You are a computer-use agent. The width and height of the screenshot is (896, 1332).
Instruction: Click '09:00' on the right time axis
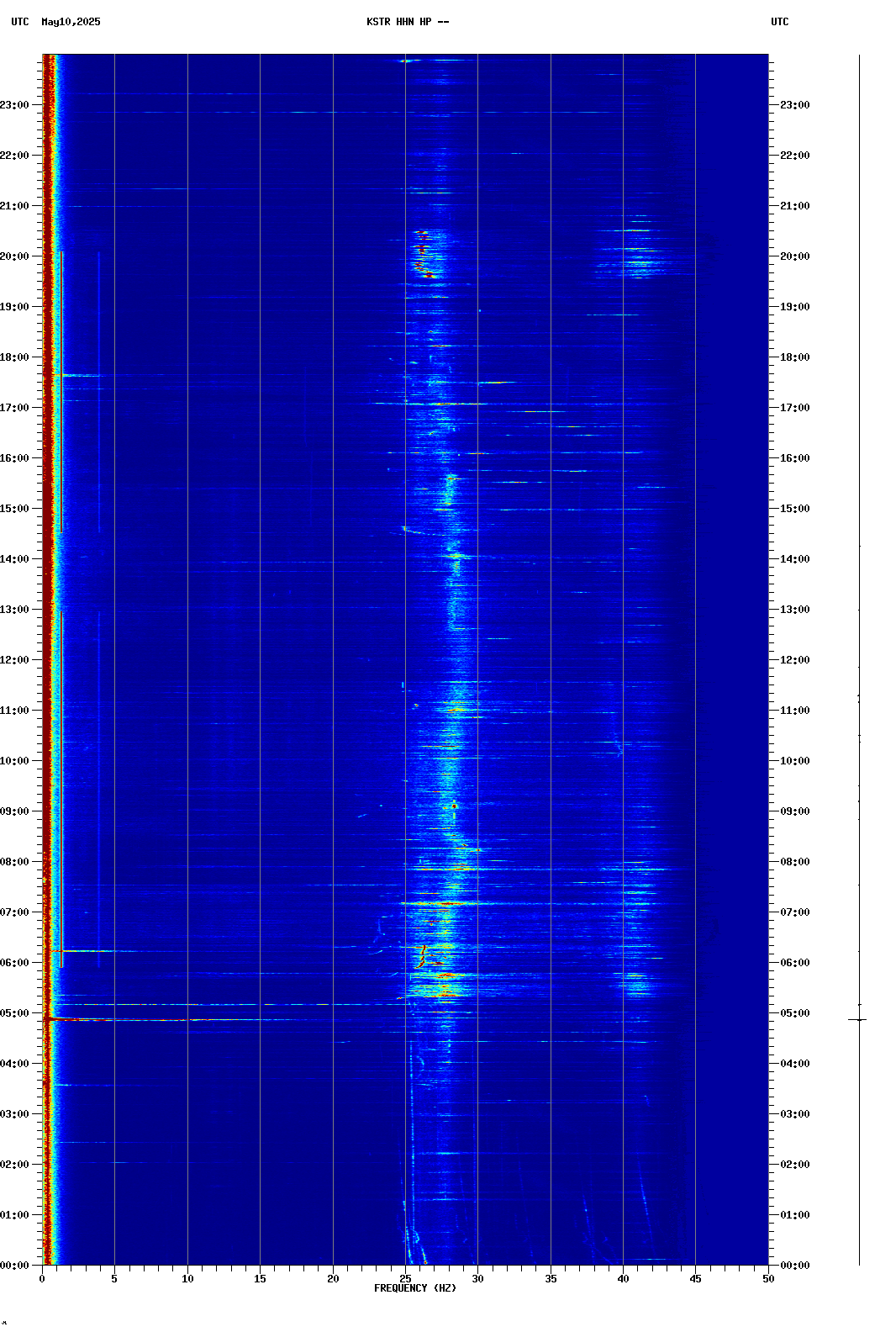(795, 811)
